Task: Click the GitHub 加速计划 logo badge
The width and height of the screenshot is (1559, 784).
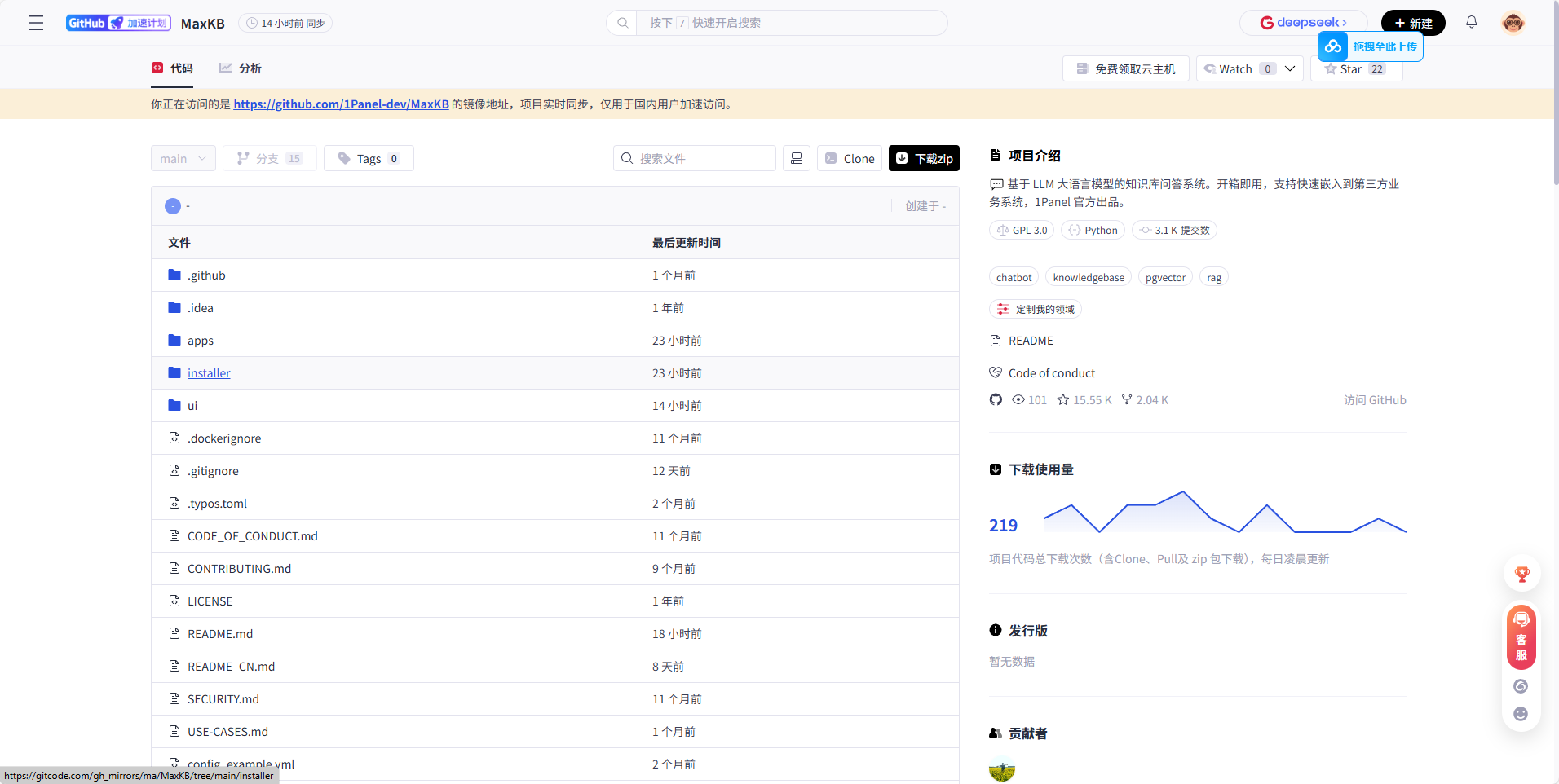Action: 118,23
